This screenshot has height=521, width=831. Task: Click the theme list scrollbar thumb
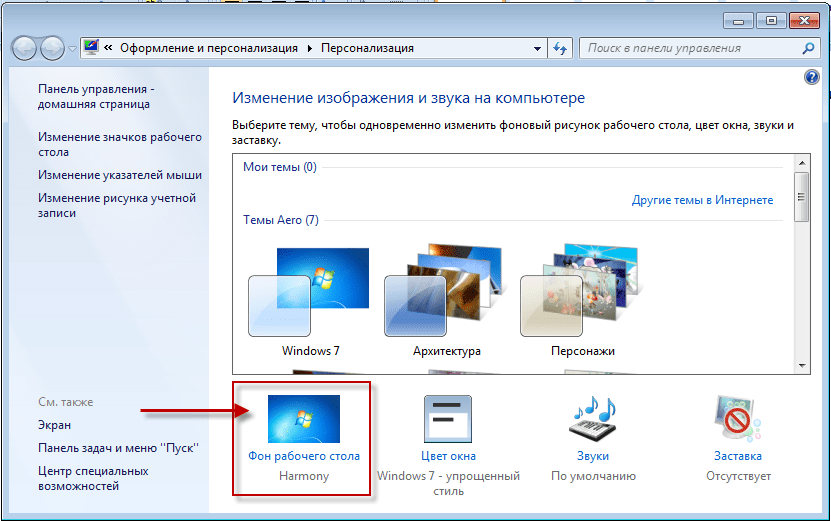[x=802, y=197]
